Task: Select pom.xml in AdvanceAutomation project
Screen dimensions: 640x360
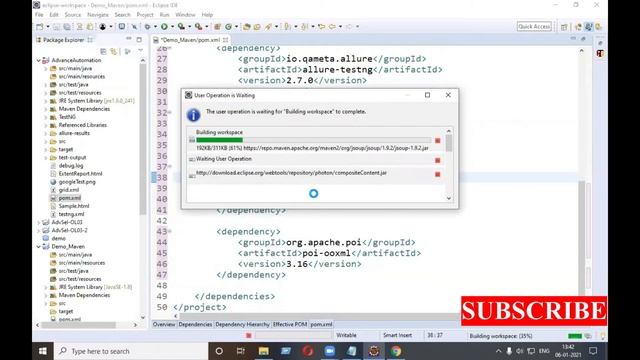Action: (69, 198)
